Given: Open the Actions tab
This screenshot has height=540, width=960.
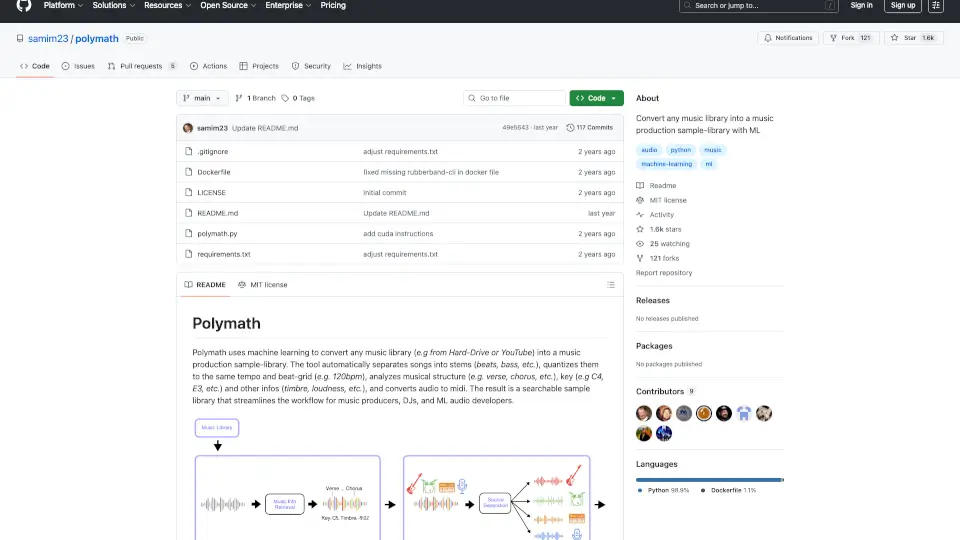Looking at the screenshot, I should point(208,66).
